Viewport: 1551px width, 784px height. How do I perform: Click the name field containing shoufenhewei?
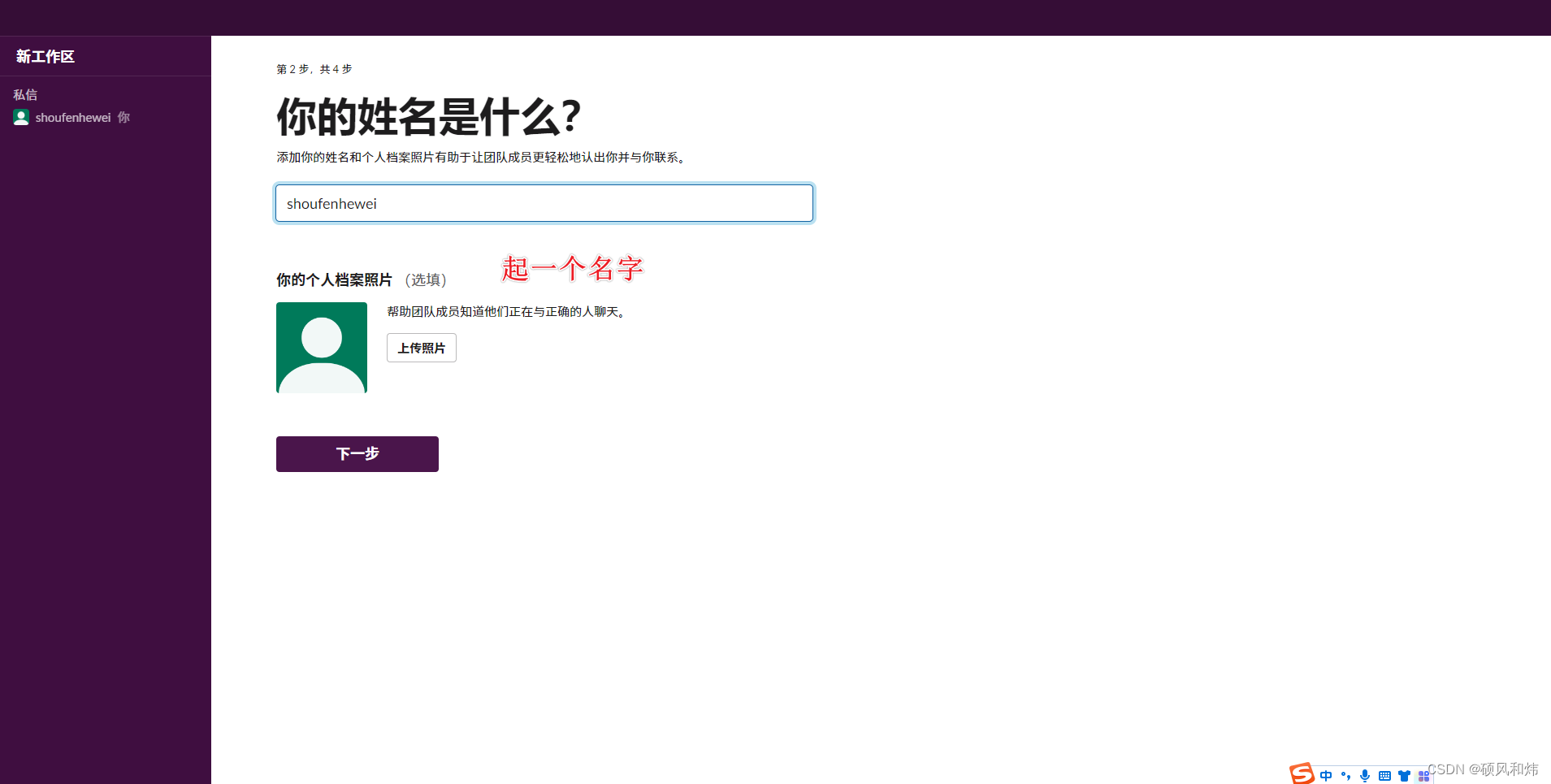[x=544, y=203]
